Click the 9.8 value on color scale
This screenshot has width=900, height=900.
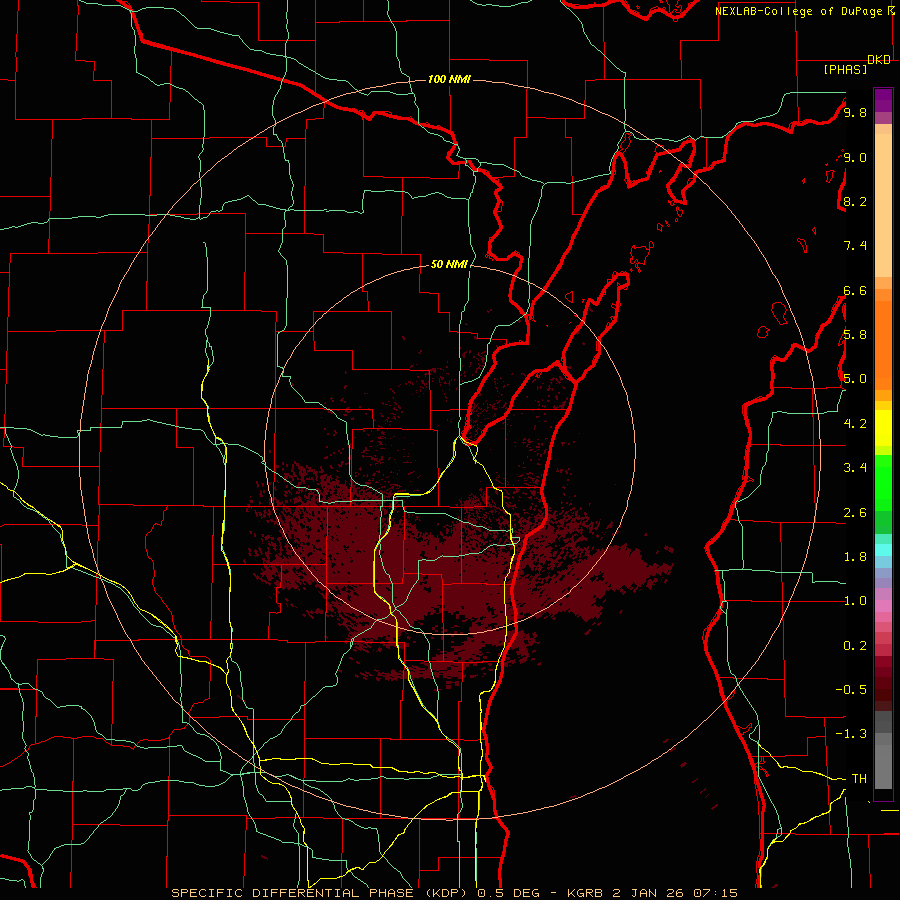coord(855,113)
